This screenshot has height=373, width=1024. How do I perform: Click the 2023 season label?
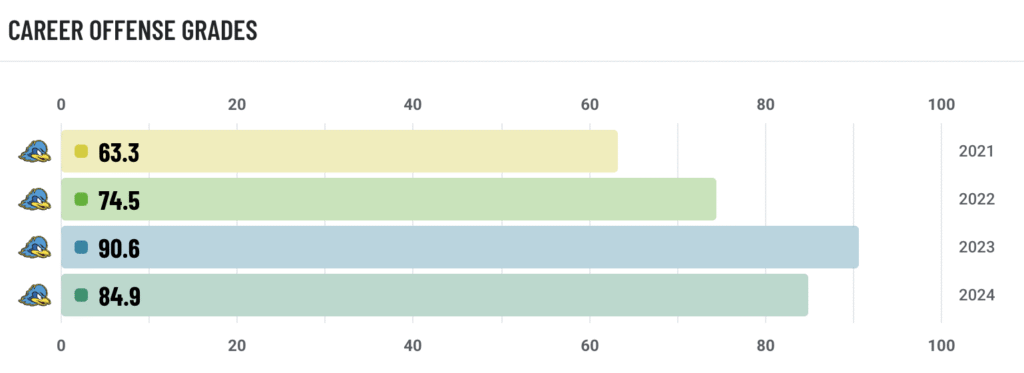976,247
